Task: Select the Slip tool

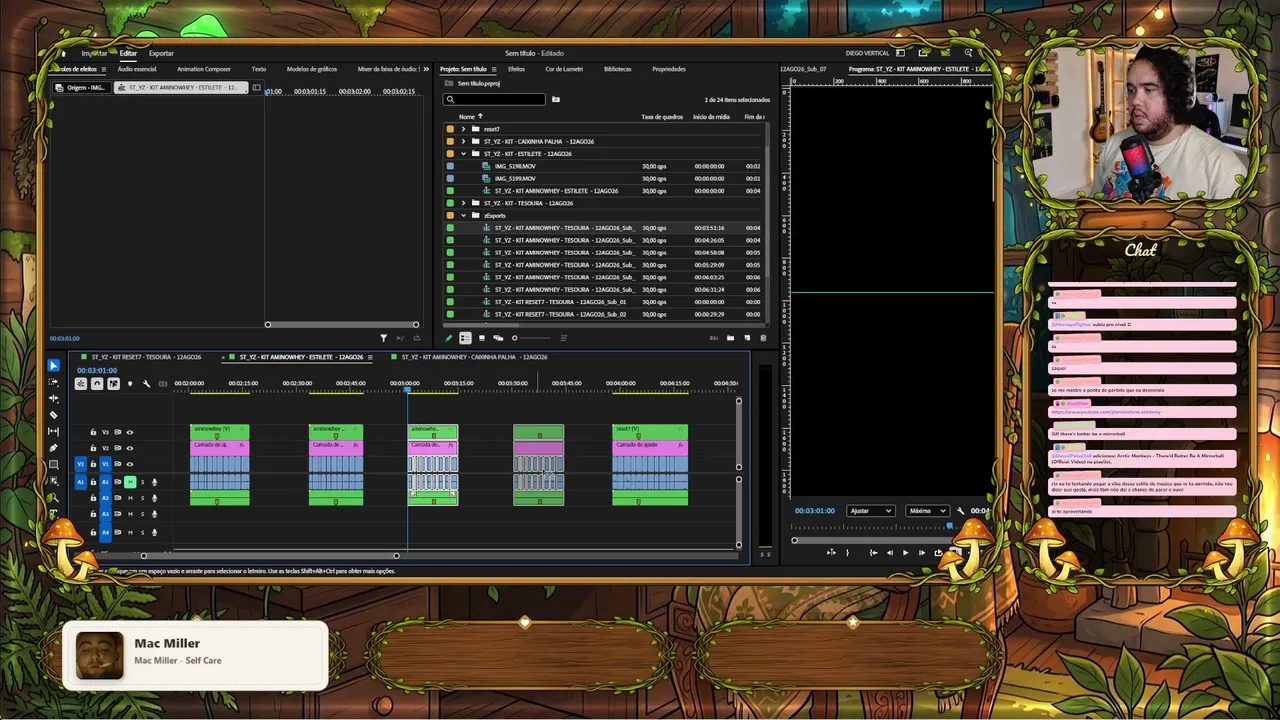Action: coord(54,431)
